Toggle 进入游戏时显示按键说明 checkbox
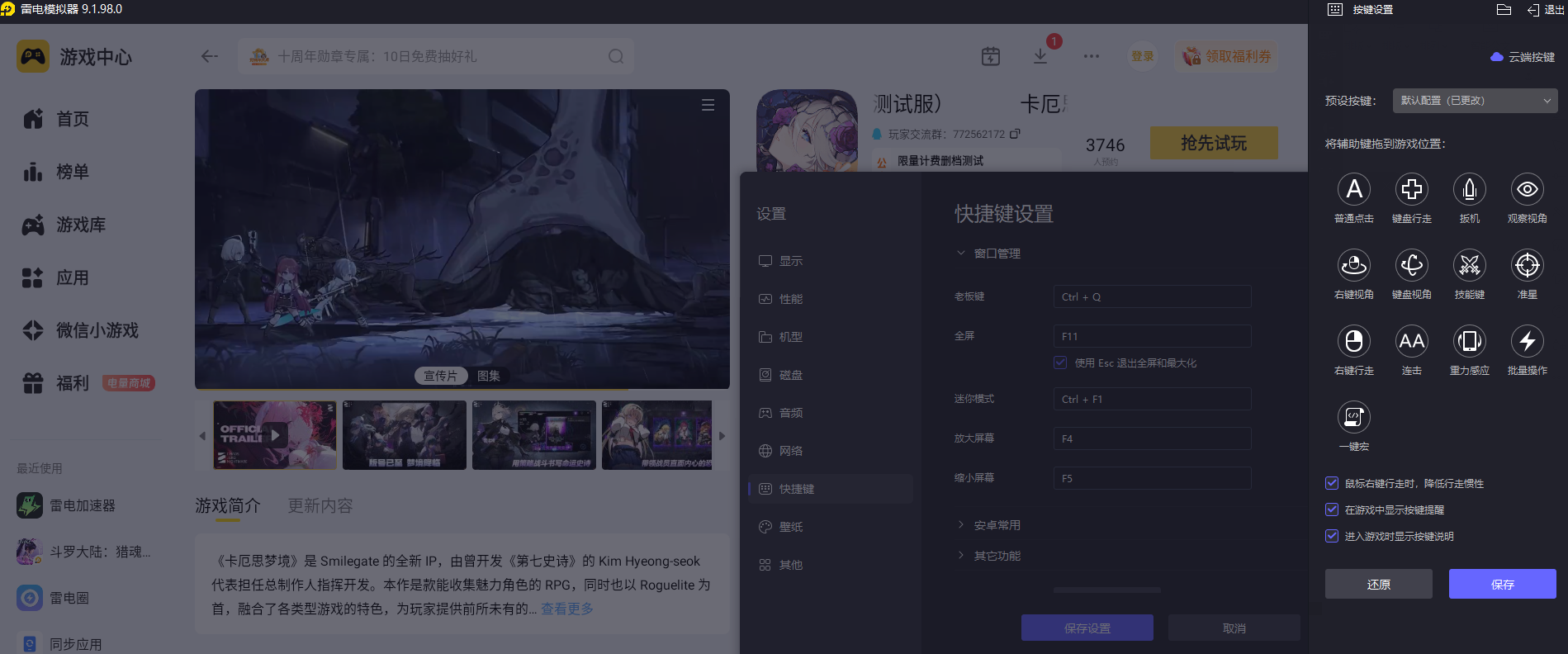The height and width of the screenshot is (654, 1568). 1332,536
